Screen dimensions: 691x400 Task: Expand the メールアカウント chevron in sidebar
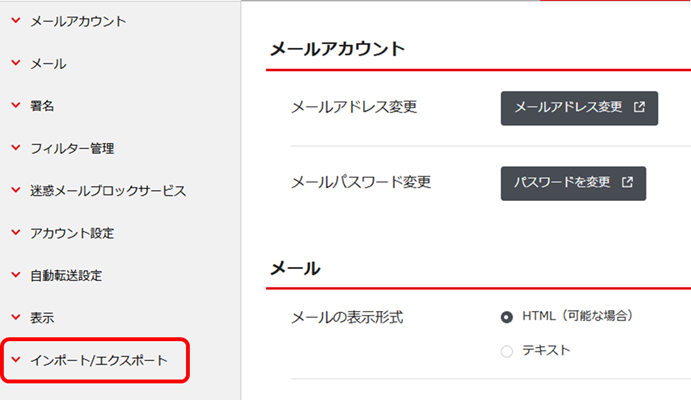tap(15, 20)
